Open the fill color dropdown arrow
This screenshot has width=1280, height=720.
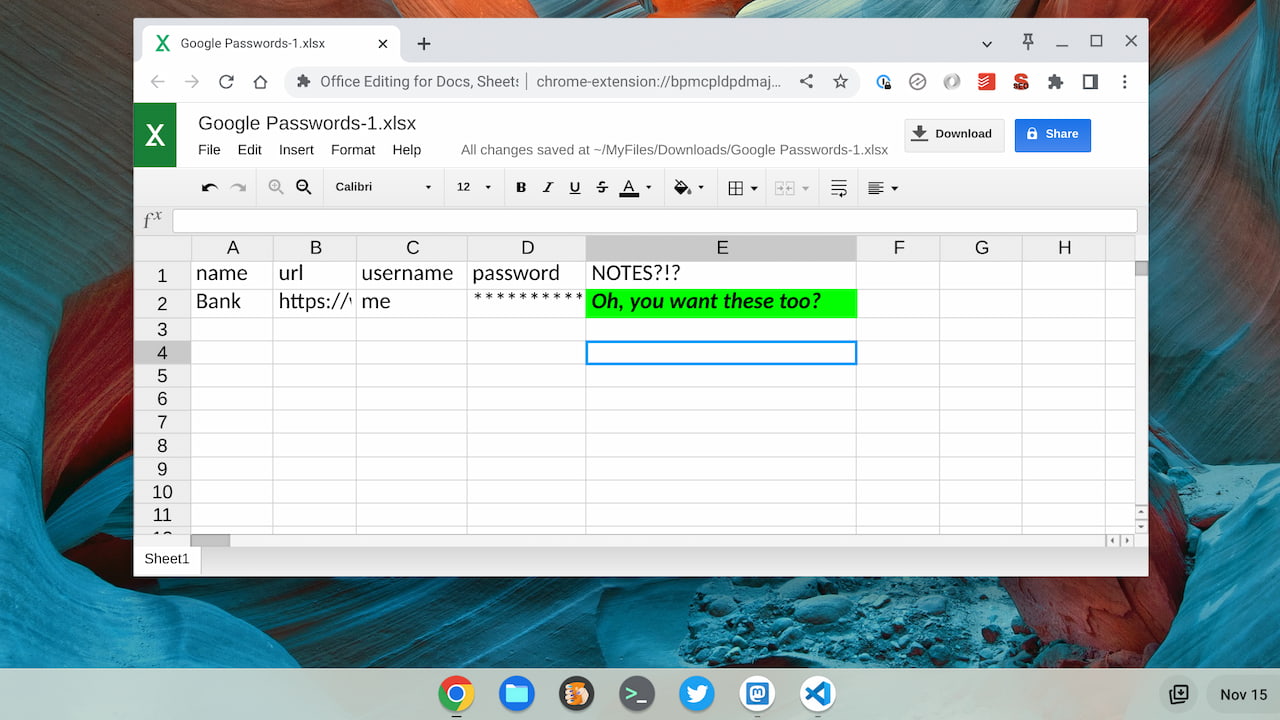(701, 187)
